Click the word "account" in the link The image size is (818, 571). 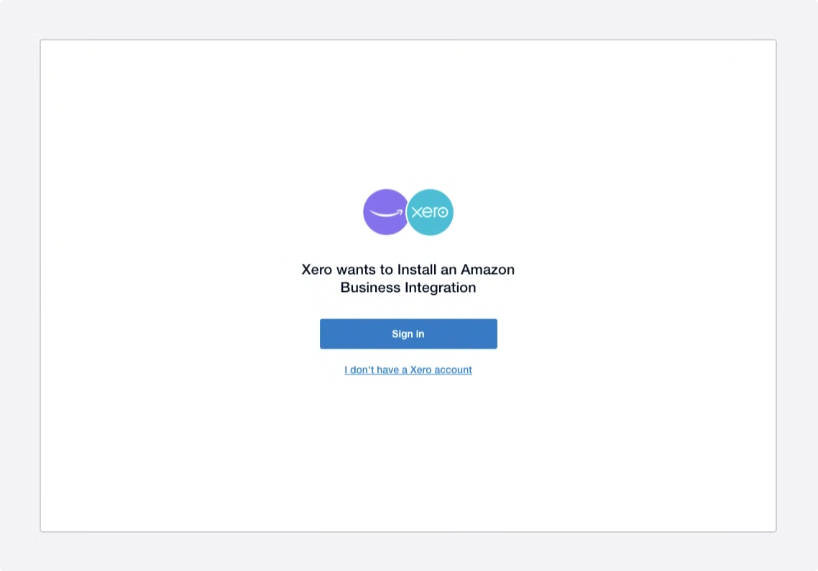click(x=453, y=370)
